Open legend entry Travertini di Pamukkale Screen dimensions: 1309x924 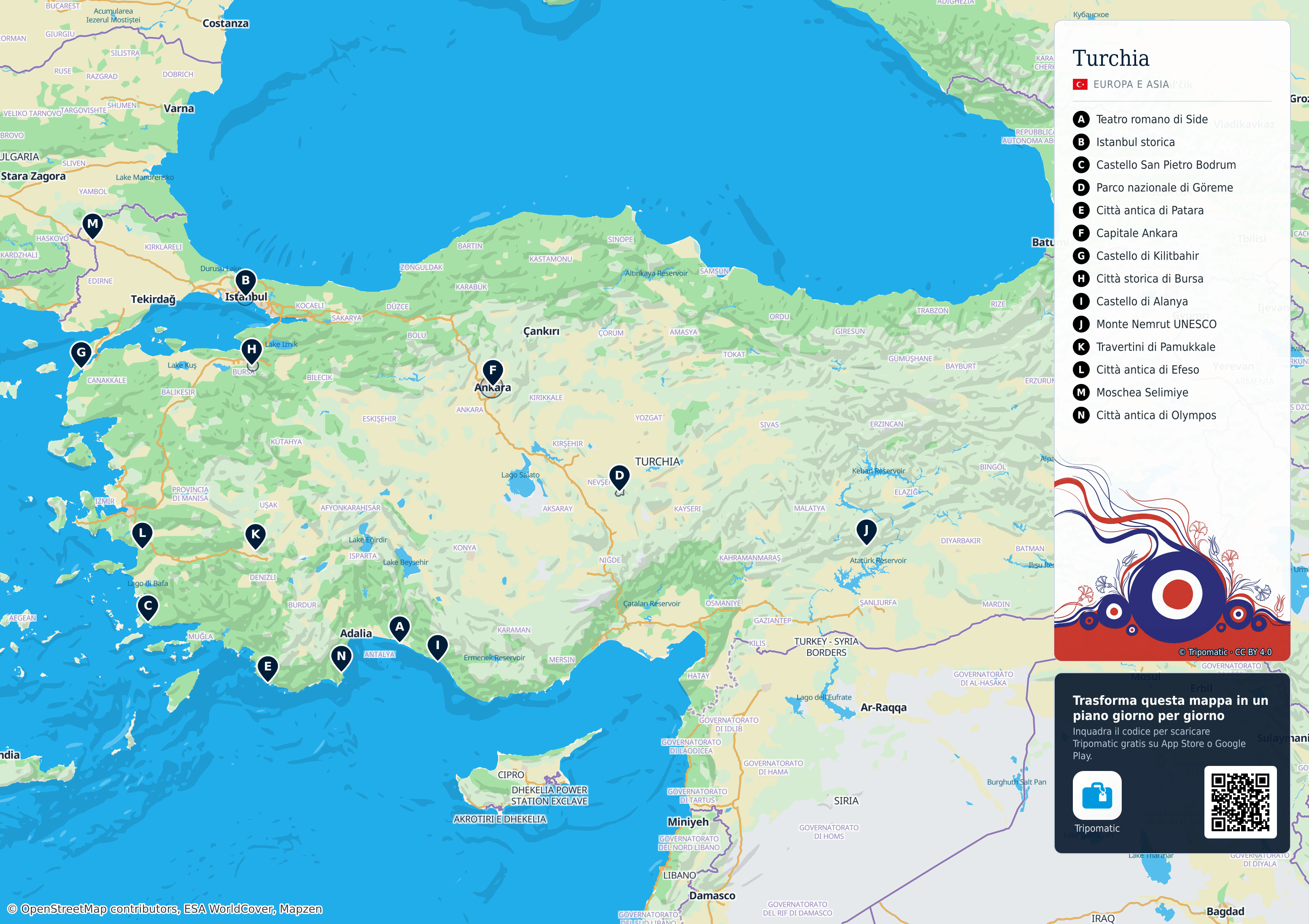(1144, 347)
